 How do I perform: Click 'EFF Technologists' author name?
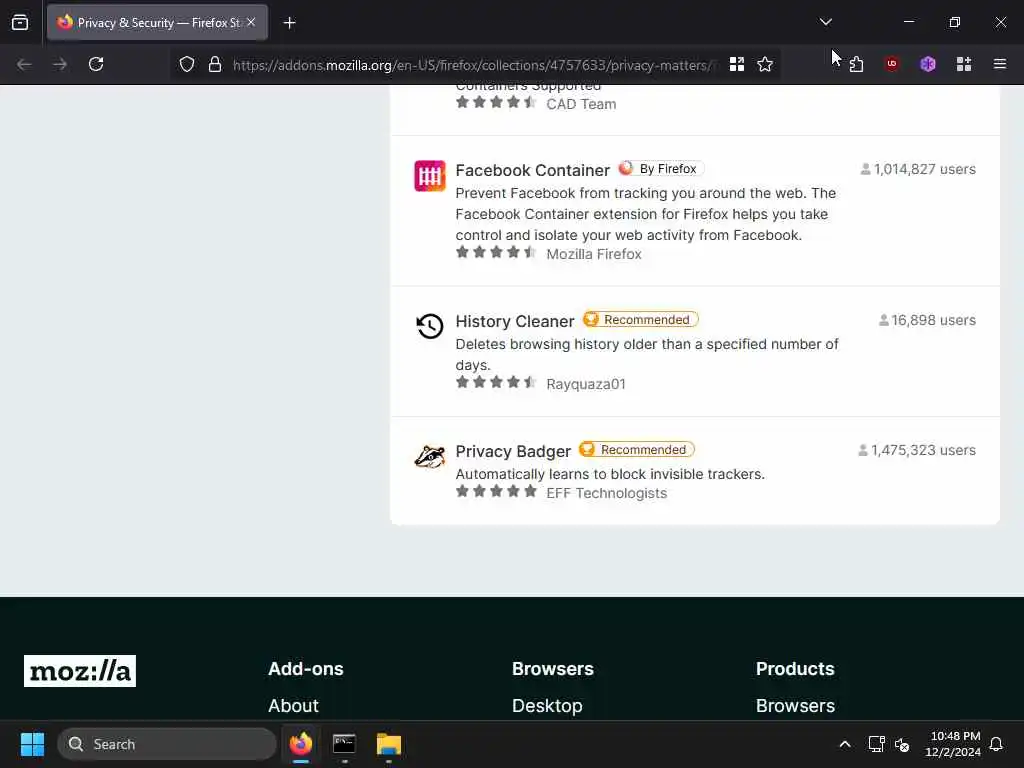[x=607, y=493]
